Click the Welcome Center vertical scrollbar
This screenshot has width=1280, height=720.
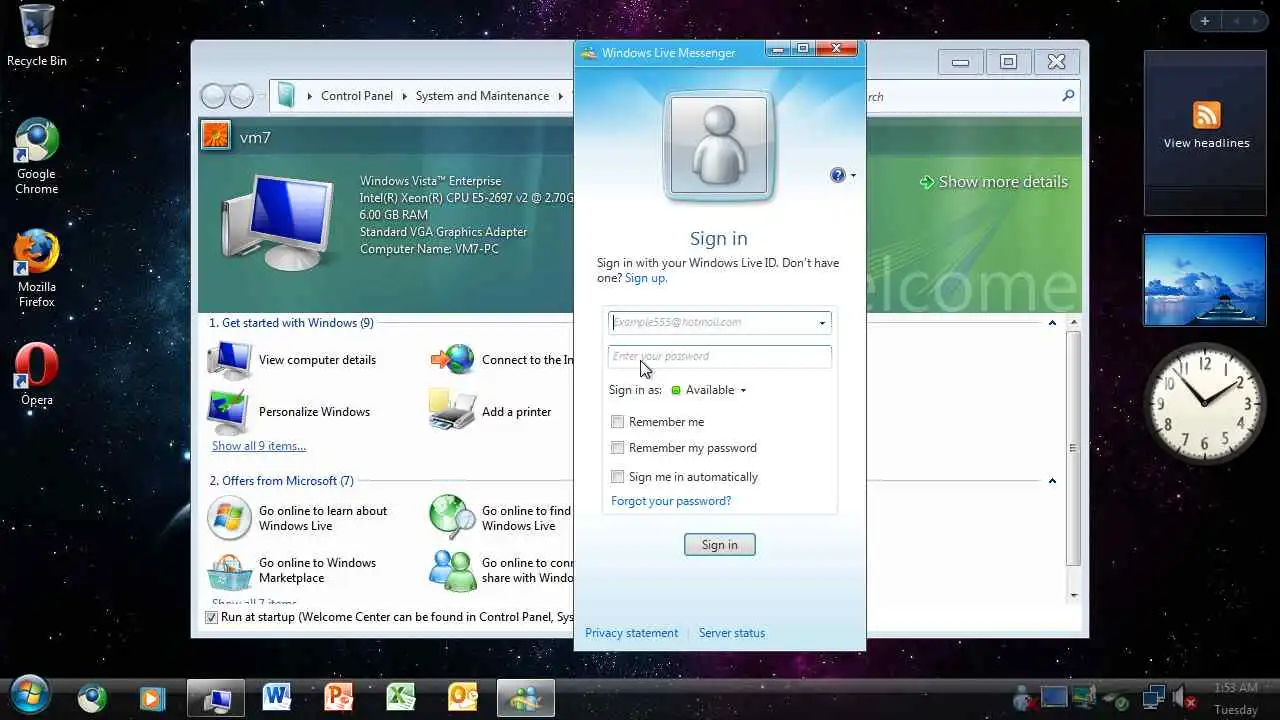point(1074,448)
